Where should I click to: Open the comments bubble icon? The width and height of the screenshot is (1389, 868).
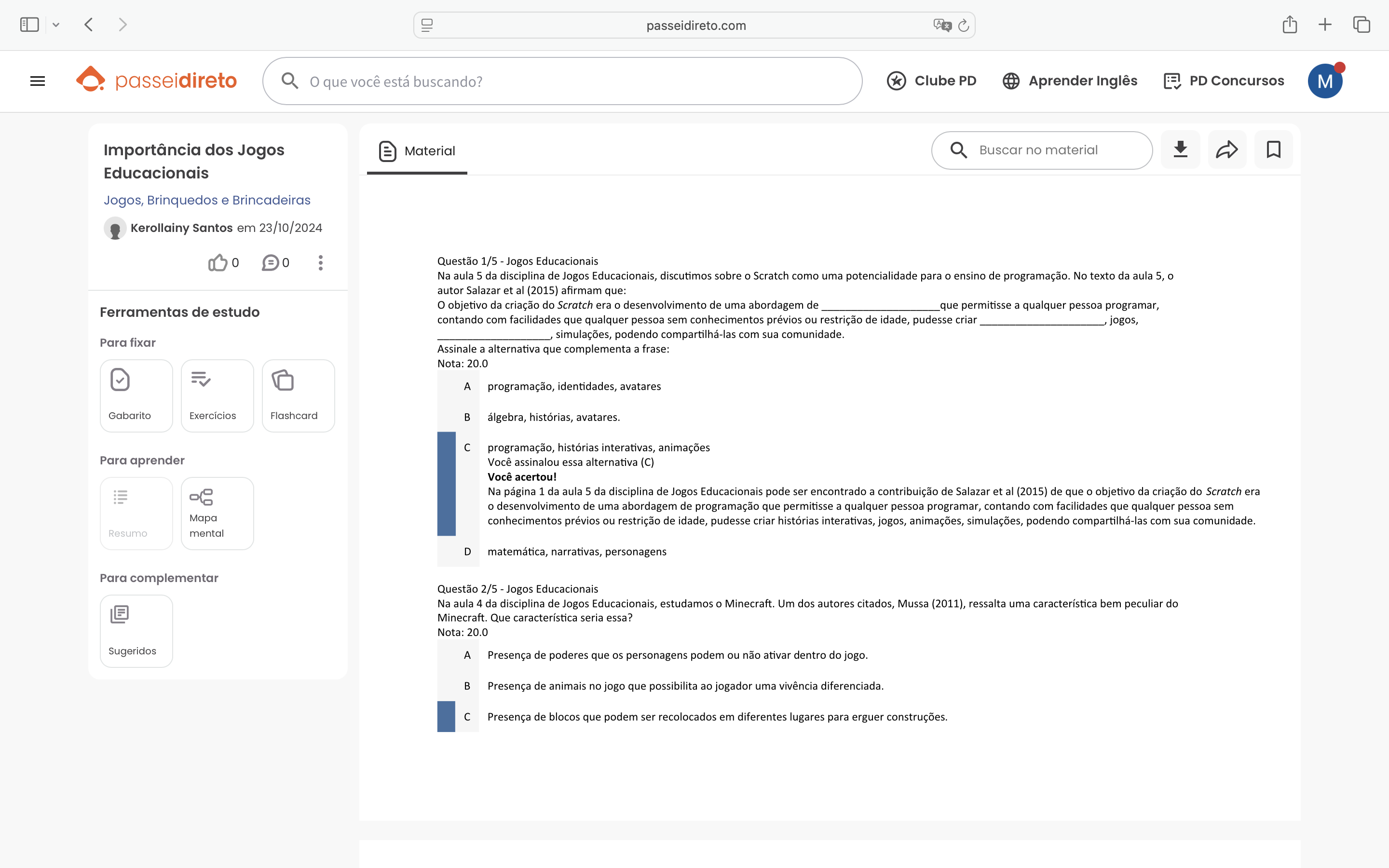[x=271, y=263]
